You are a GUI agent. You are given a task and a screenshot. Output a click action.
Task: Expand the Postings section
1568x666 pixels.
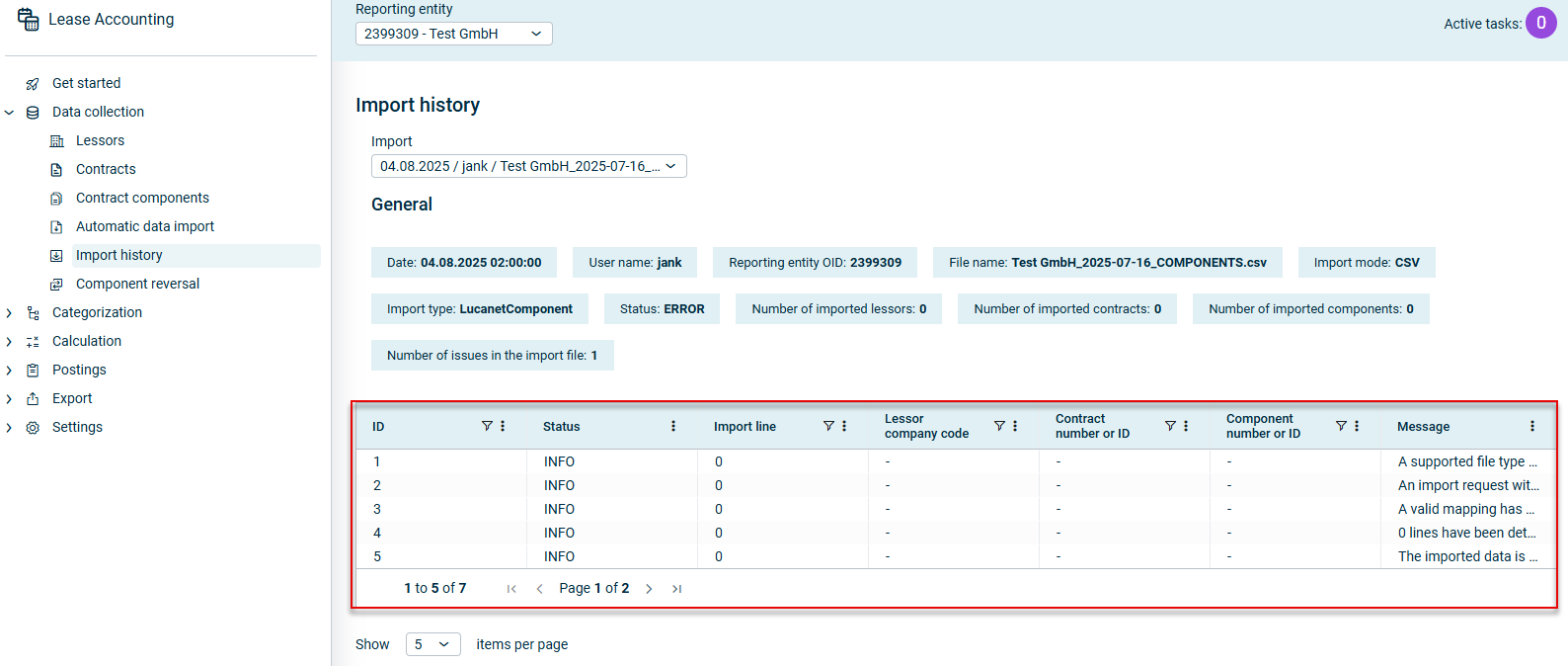(9, 371)
